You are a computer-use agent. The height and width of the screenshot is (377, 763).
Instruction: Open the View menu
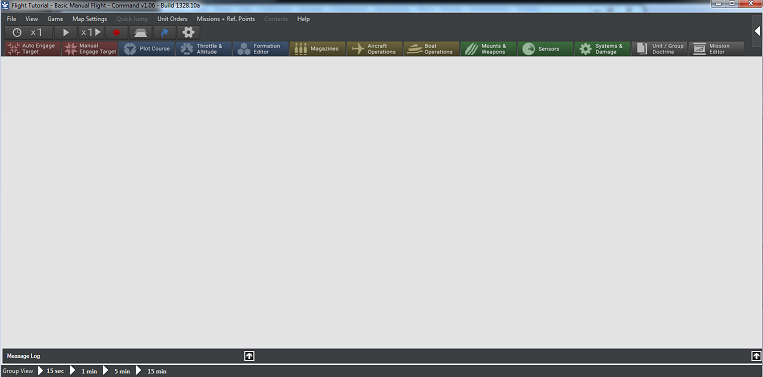(x=32, y=19)
